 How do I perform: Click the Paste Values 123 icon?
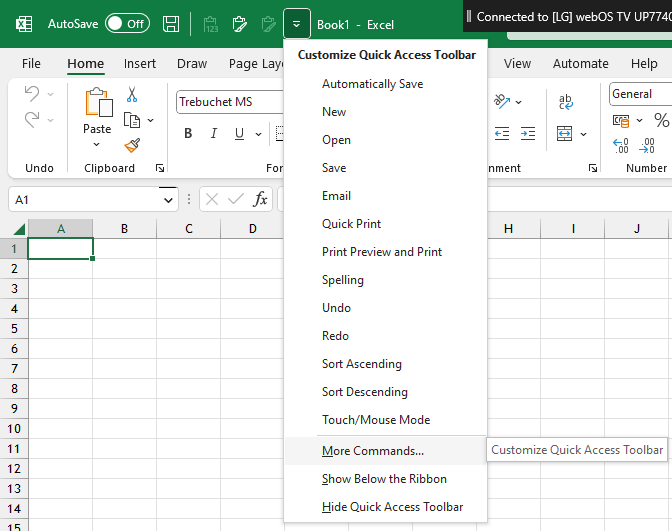(210, 24)
